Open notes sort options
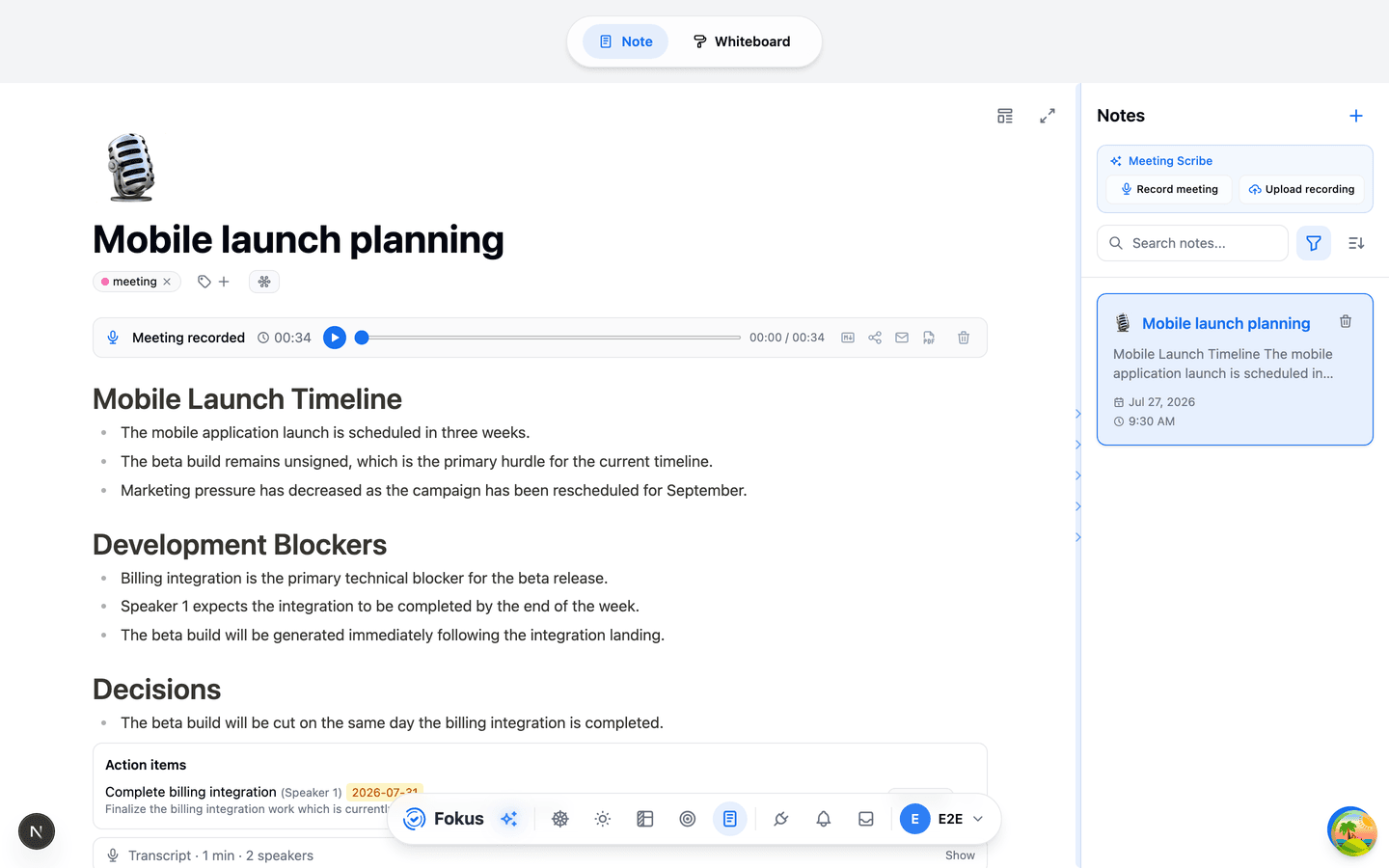Image resolution: width=1389 pixels, height=868 pixels. (1356, 243)
